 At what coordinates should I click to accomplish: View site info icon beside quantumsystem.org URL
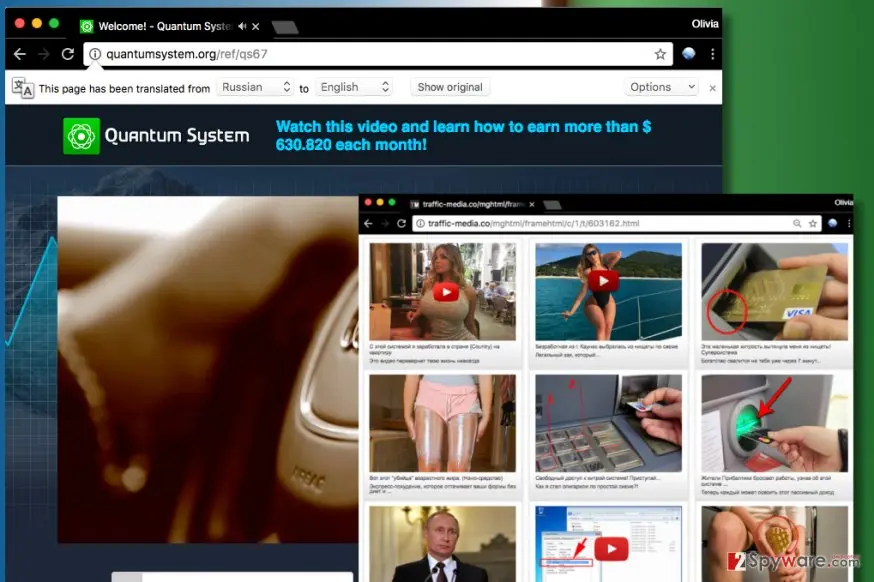click(x=95, y=54)
